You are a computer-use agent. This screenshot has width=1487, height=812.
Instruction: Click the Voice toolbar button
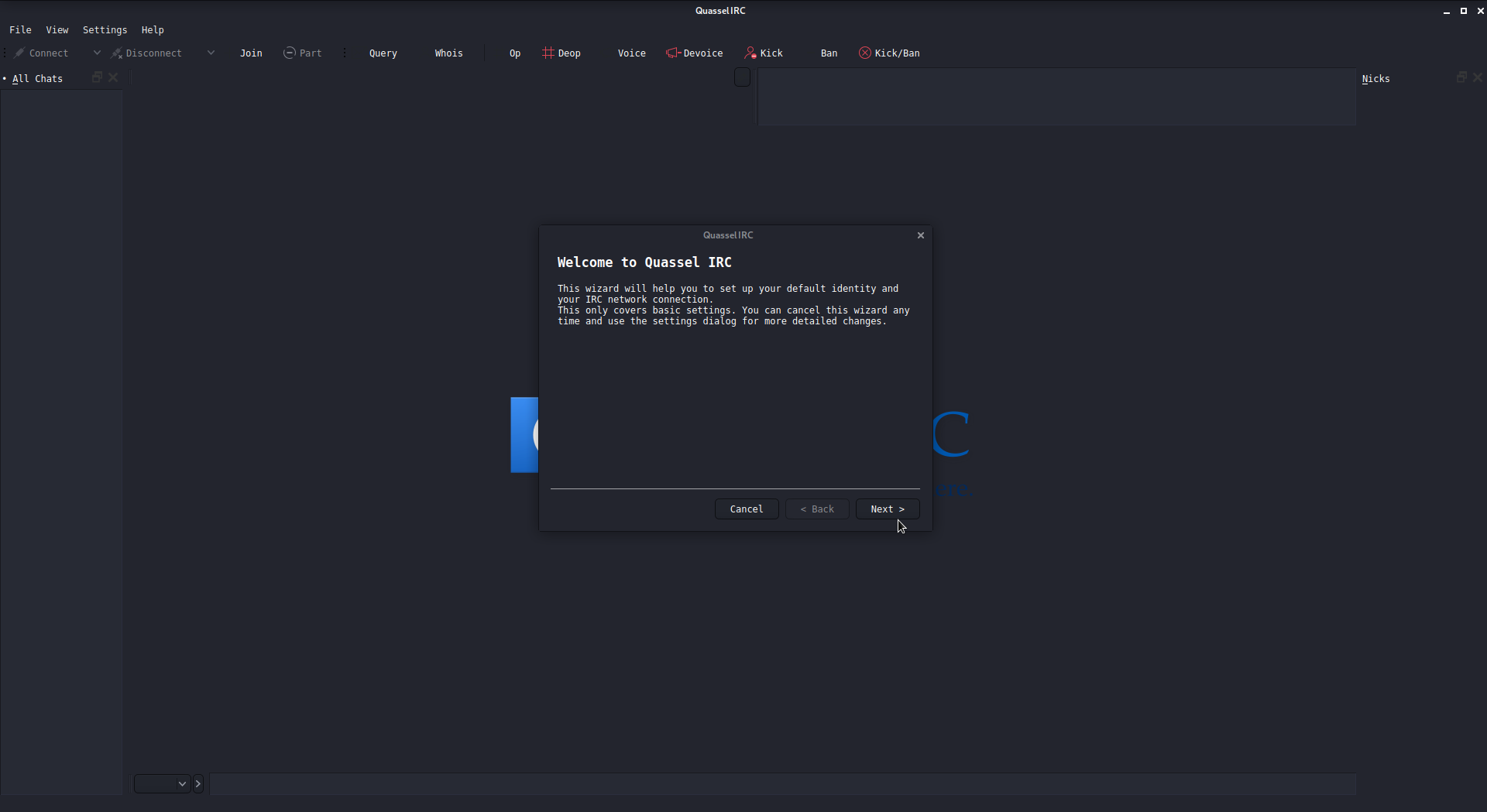click(x=631, y=53)
